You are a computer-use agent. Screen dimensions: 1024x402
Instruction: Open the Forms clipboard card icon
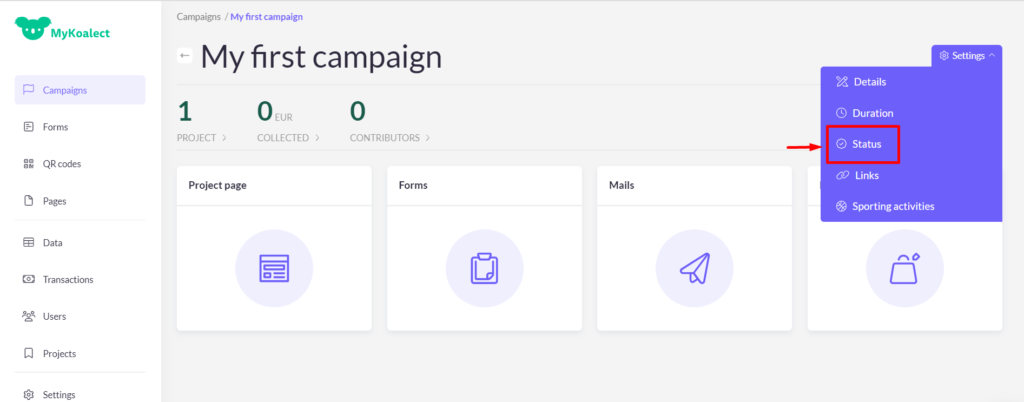point(484,268)
